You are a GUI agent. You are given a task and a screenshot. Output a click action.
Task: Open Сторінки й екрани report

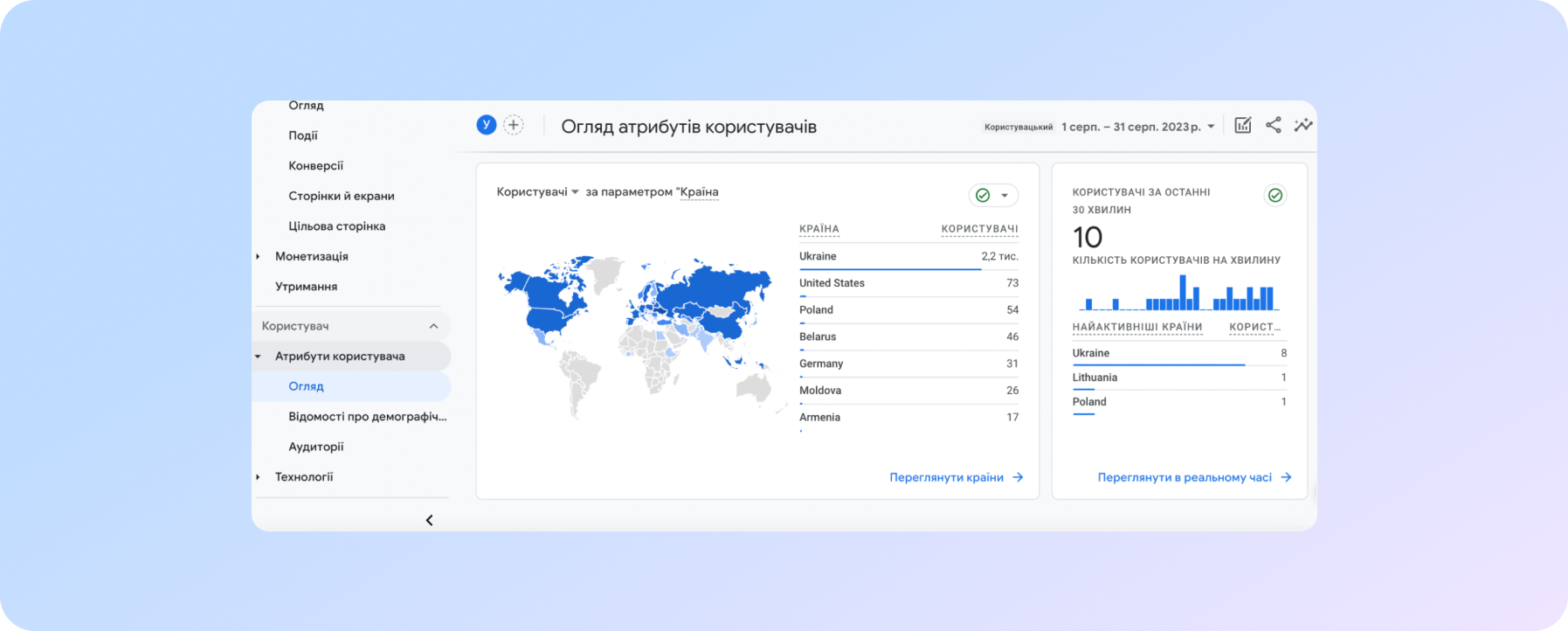pyautogui.click(x=342, y=196)
